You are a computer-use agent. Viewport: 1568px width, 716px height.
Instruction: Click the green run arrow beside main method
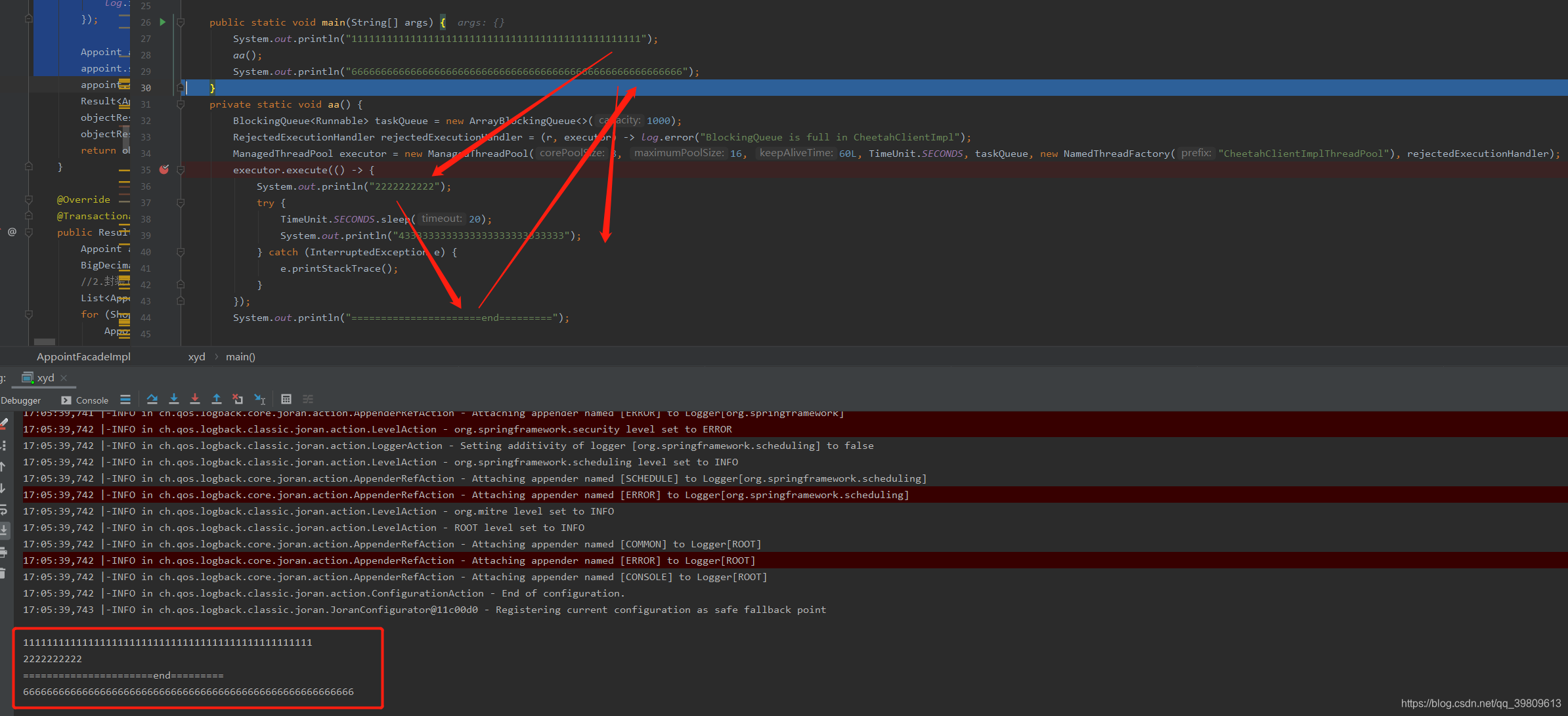point(163,22)
